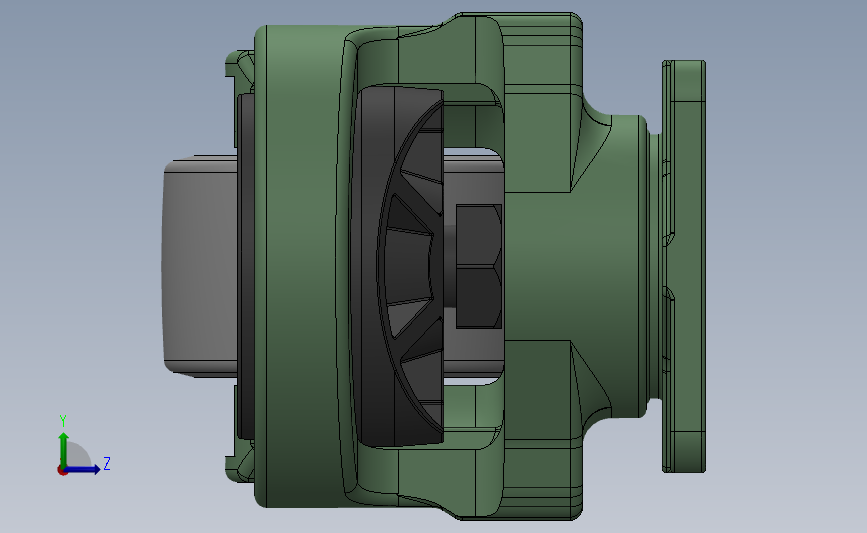Click the red origin point of the triad
867x533 pixels.
coord(62,471)
